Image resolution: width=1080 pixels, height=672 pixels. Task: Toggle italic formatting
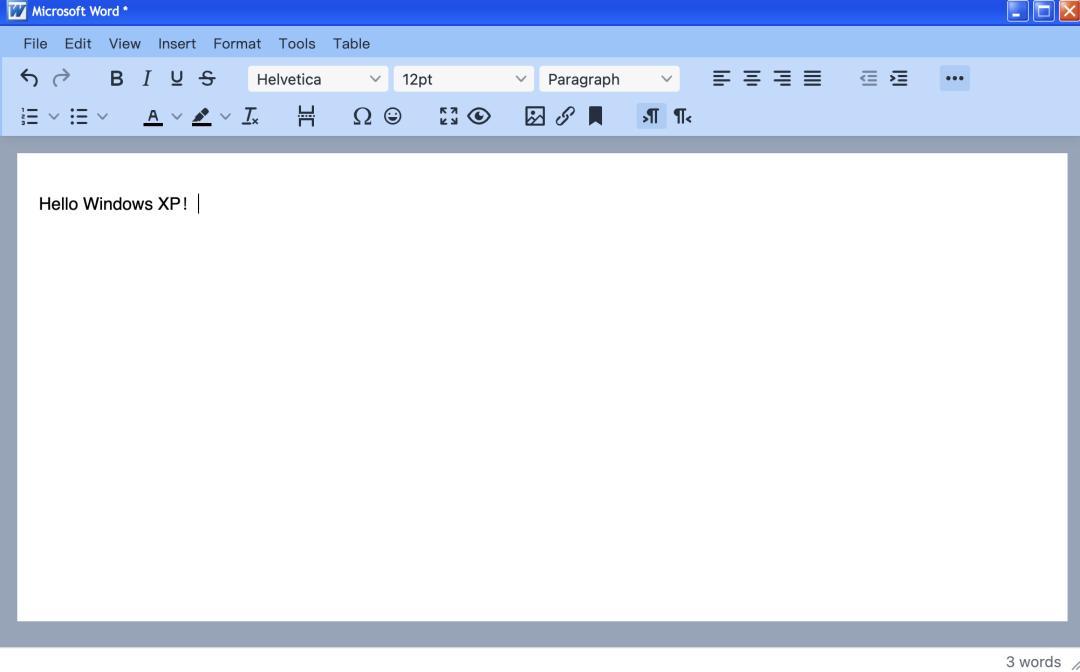146,78
